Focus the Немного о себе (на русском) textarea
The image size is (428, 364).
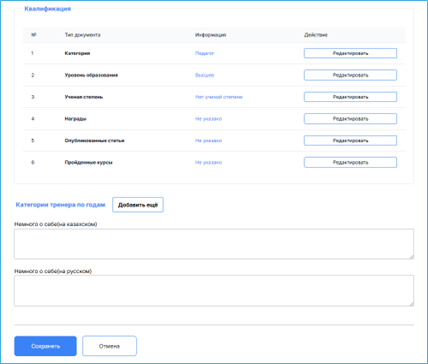(214, 291)
